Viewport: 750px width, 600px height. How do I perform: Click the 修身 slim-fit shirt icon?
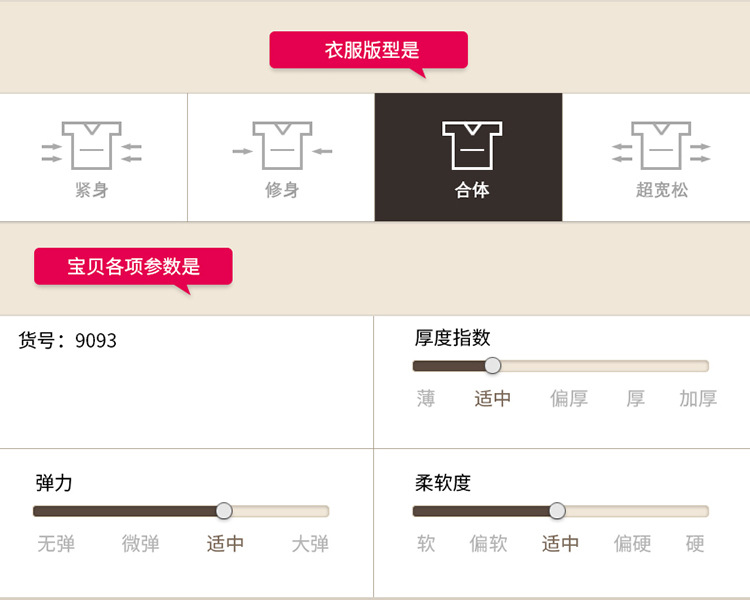[x=282, y=146]
